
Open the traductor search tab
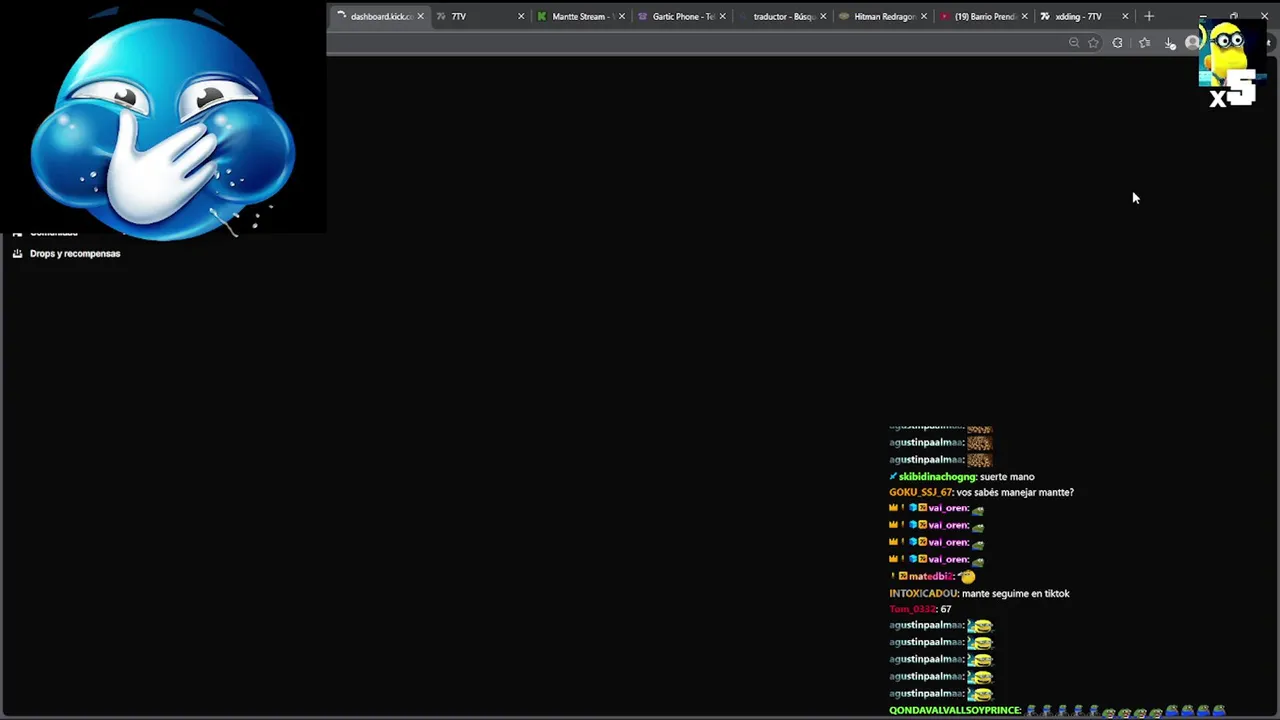[782, 16]
